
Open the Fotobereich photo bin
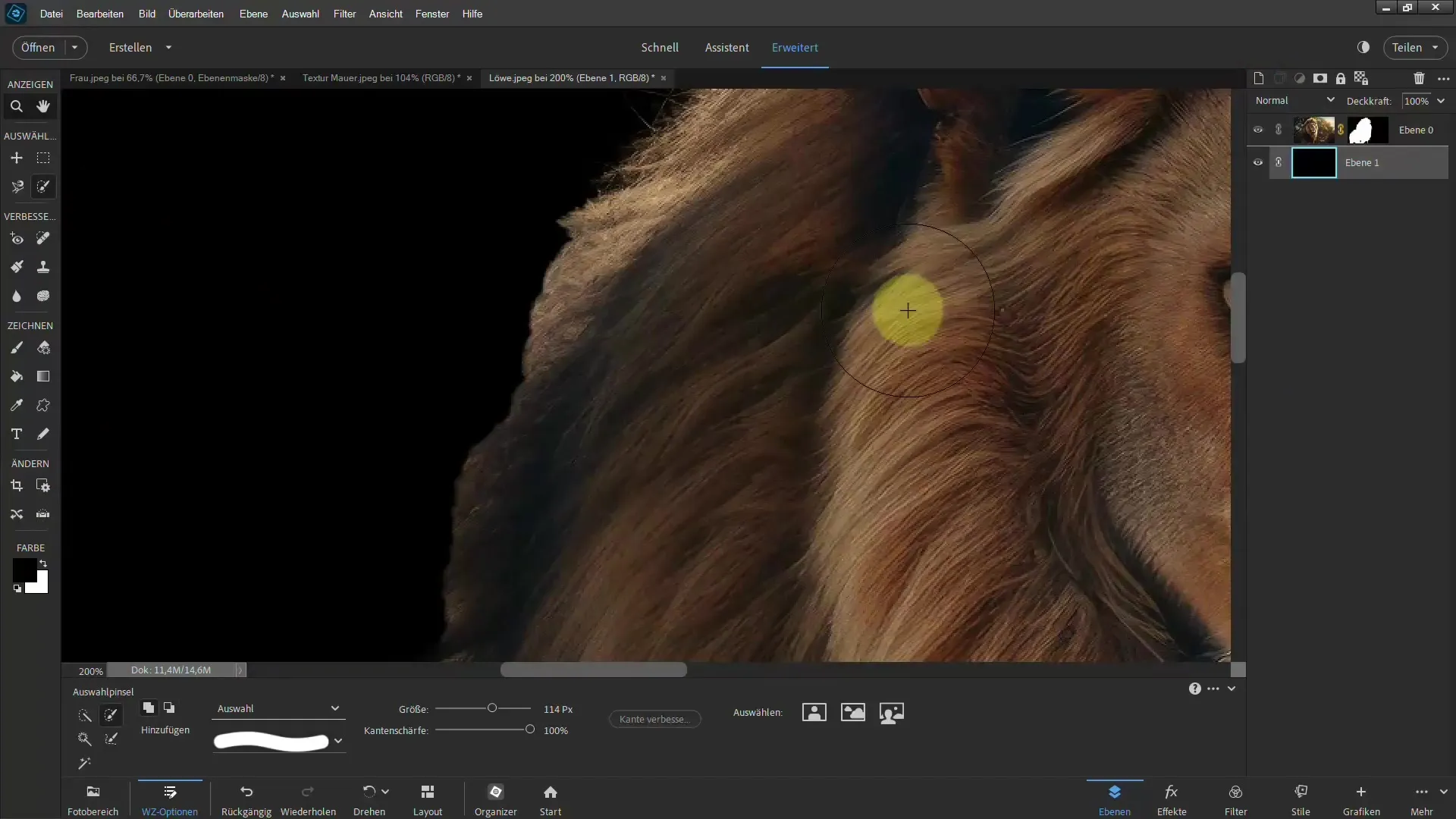pos(93,800)
